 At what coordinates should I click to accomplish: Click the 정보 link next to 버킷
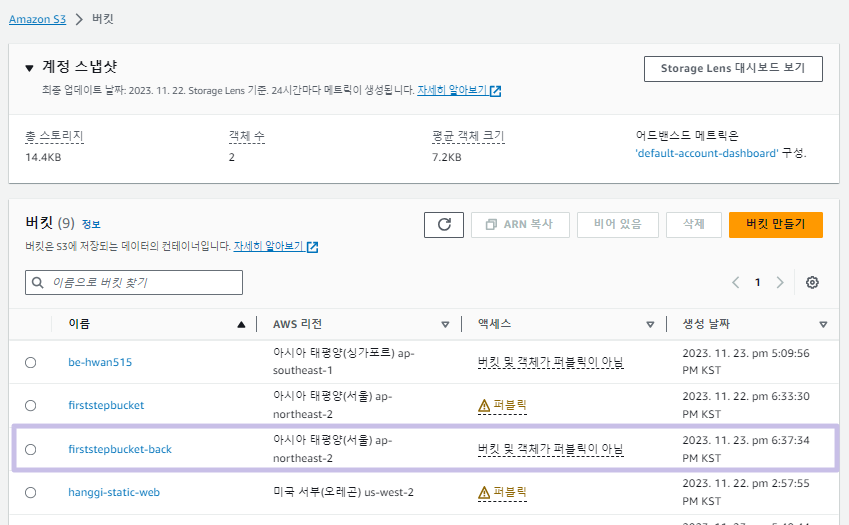pos(91,224)
